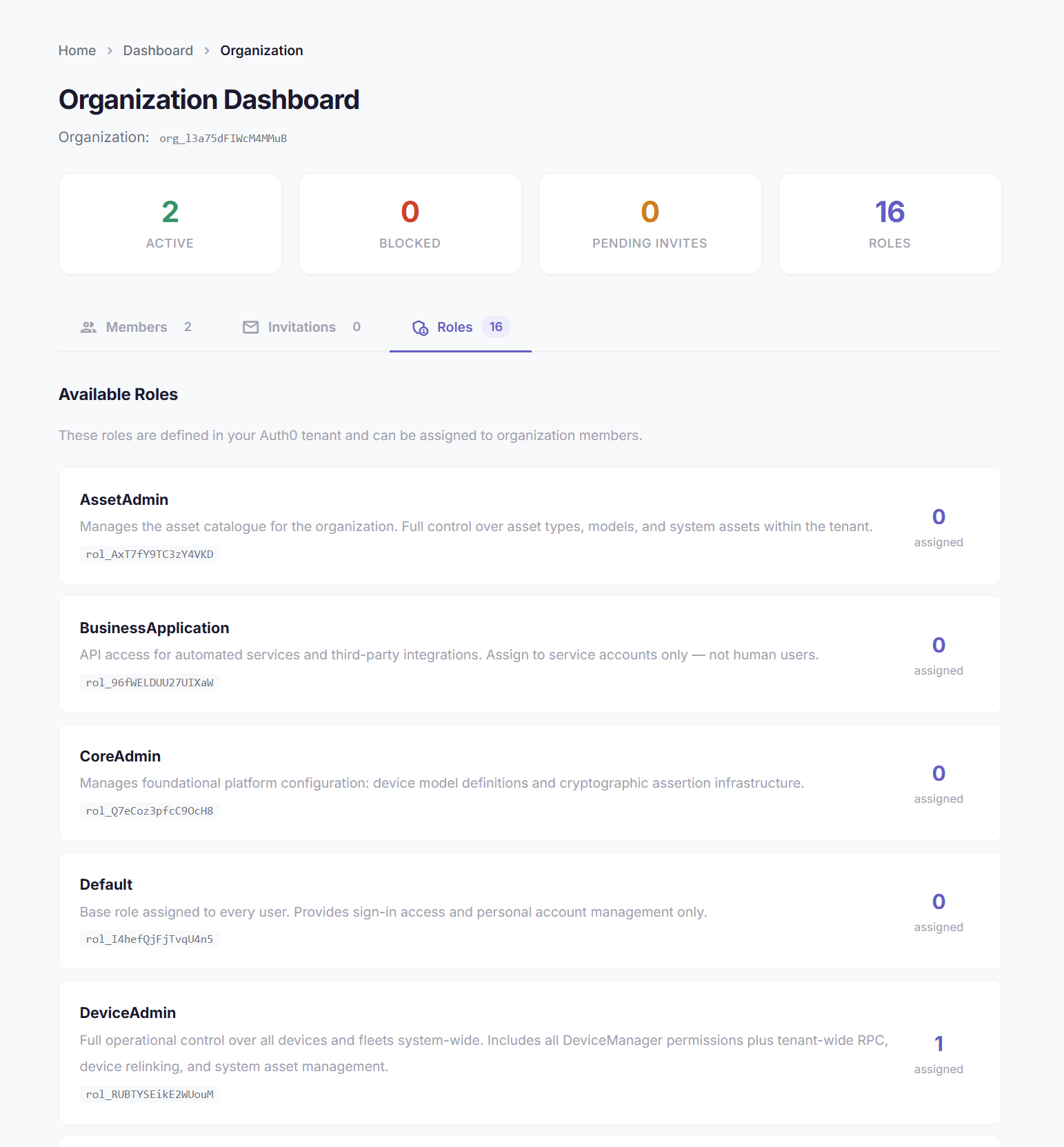Click the 16 badge on Roles tab
Screen dimensions: 1064x1147
pos(496,327)
